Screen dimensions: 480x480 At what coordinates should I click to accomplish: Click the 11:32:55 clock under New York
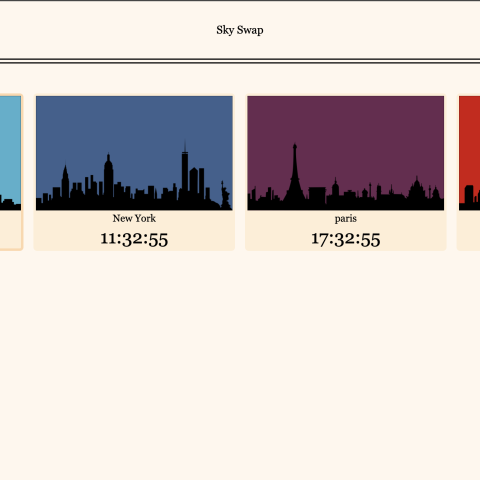click(x=134, y=239)
